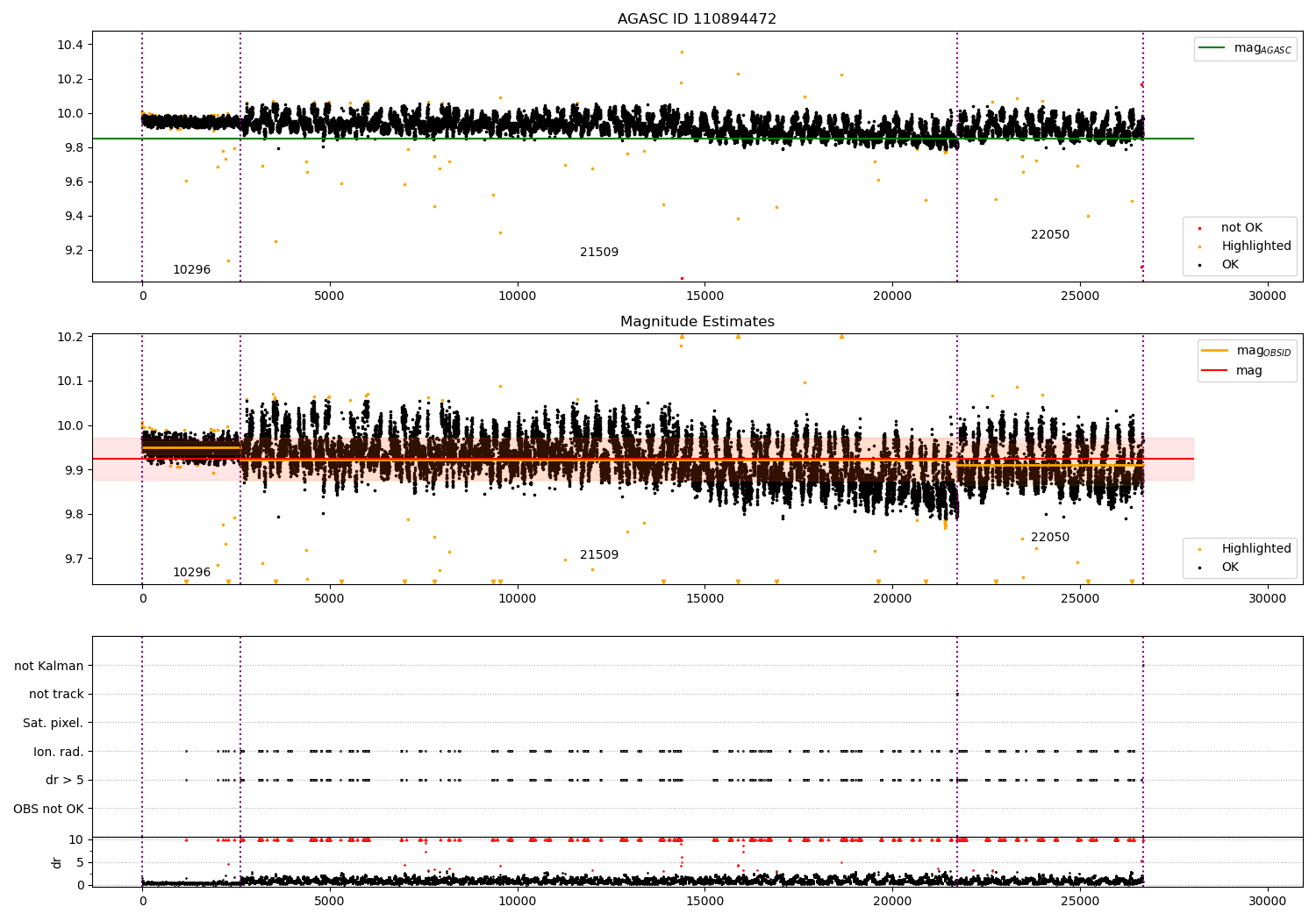This screenshot has width=1316, height=921.
Task: Click the rotated 'dr' axis label
Action: pos(57,862)
